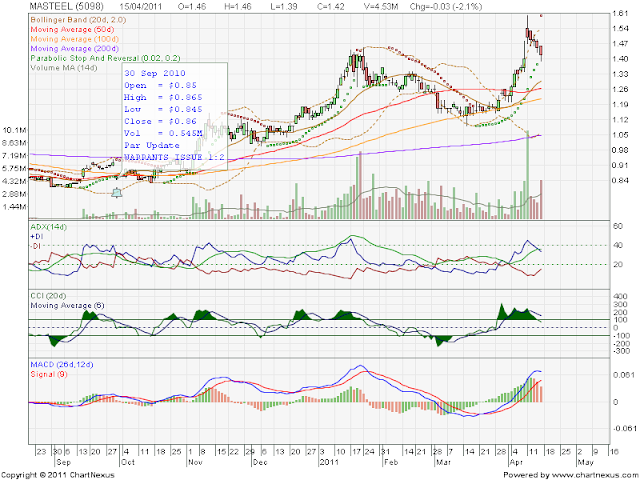Click the C=1.42 close value
This screenshot has height=480, width=640.
click(330, 7)
